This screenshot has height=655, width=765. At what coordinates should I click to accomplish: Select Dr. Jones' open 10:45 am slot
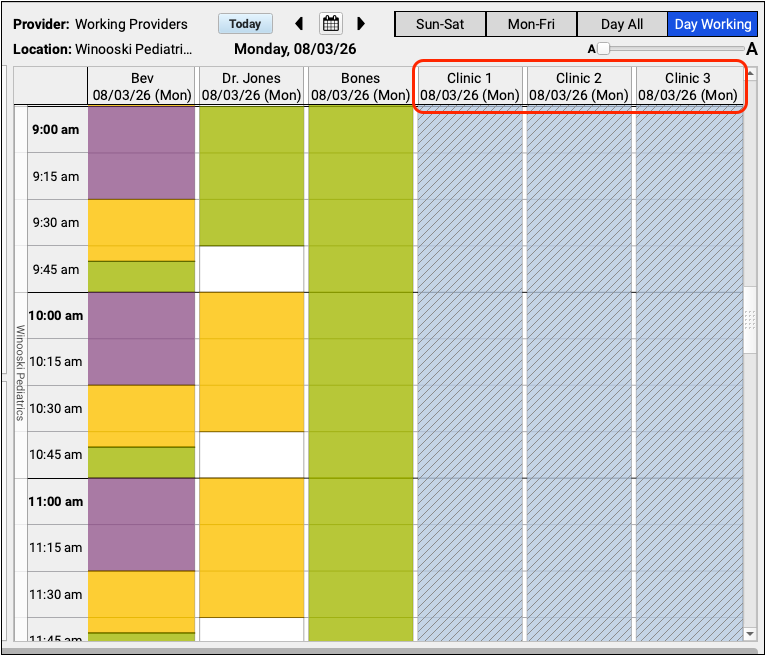(251, 455)
